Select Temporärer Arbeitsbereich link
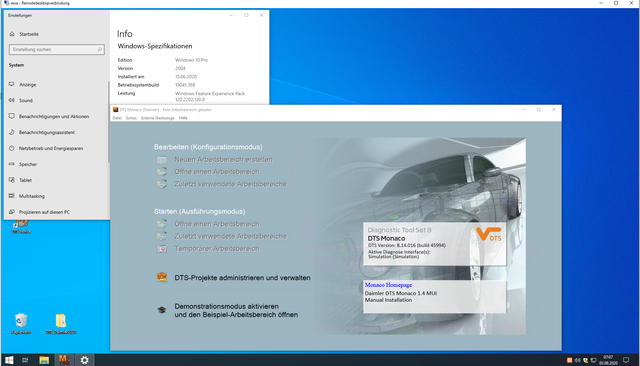The height and width of the screenshot is (366, 640). [x=217, y=248]
